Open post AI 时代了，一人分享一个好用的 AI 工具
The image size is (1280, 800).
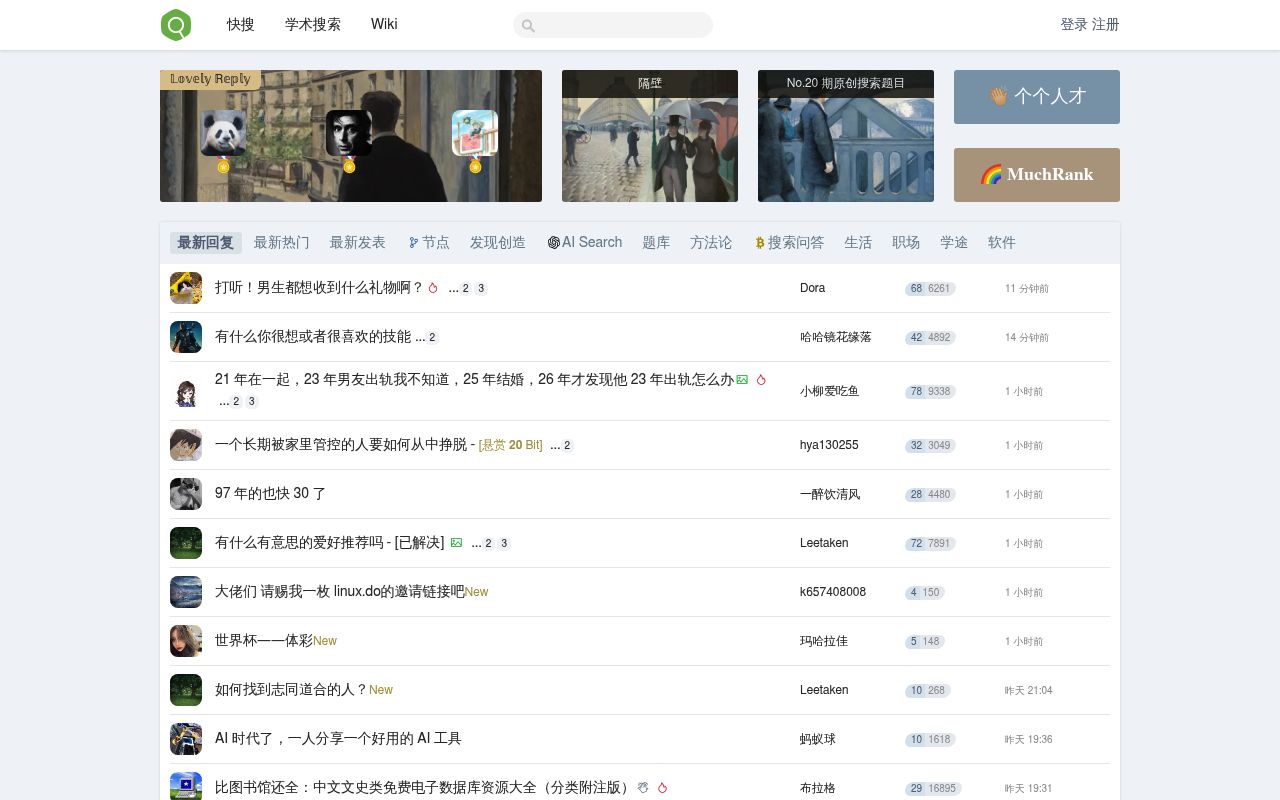[338, 739]
